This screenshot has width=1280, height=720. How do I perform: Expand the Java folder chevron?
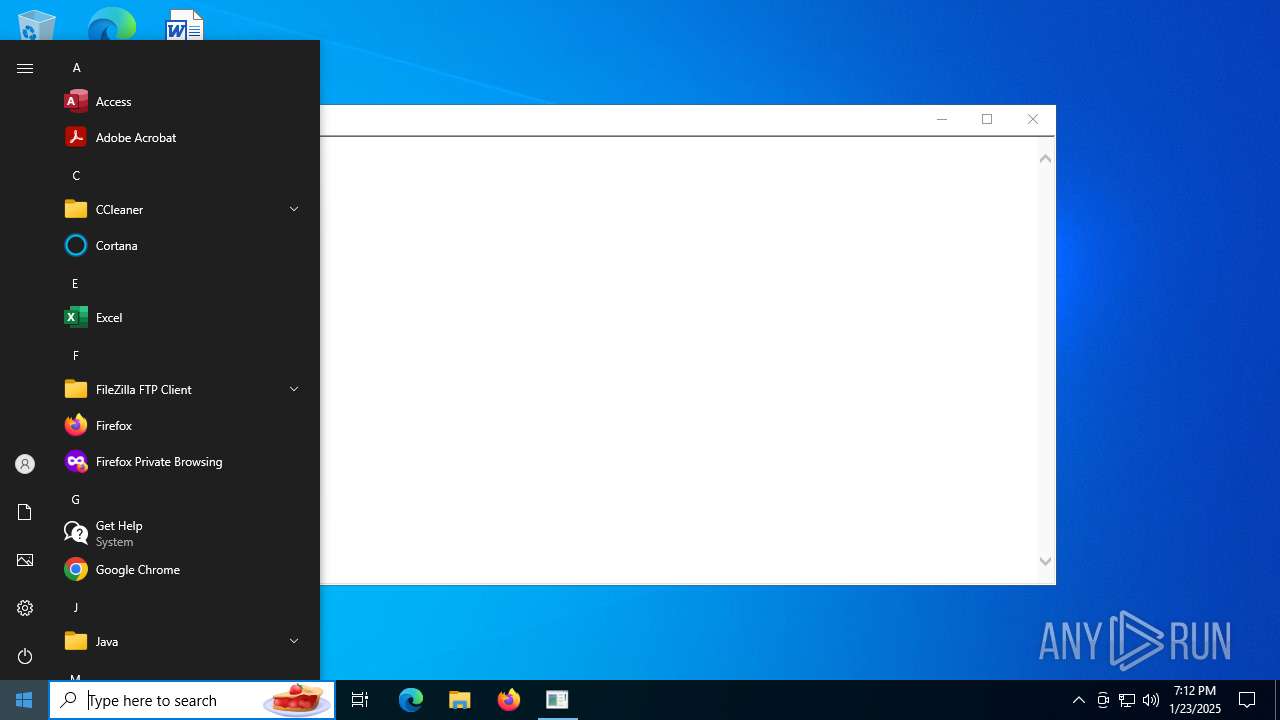tap(294, 641)
